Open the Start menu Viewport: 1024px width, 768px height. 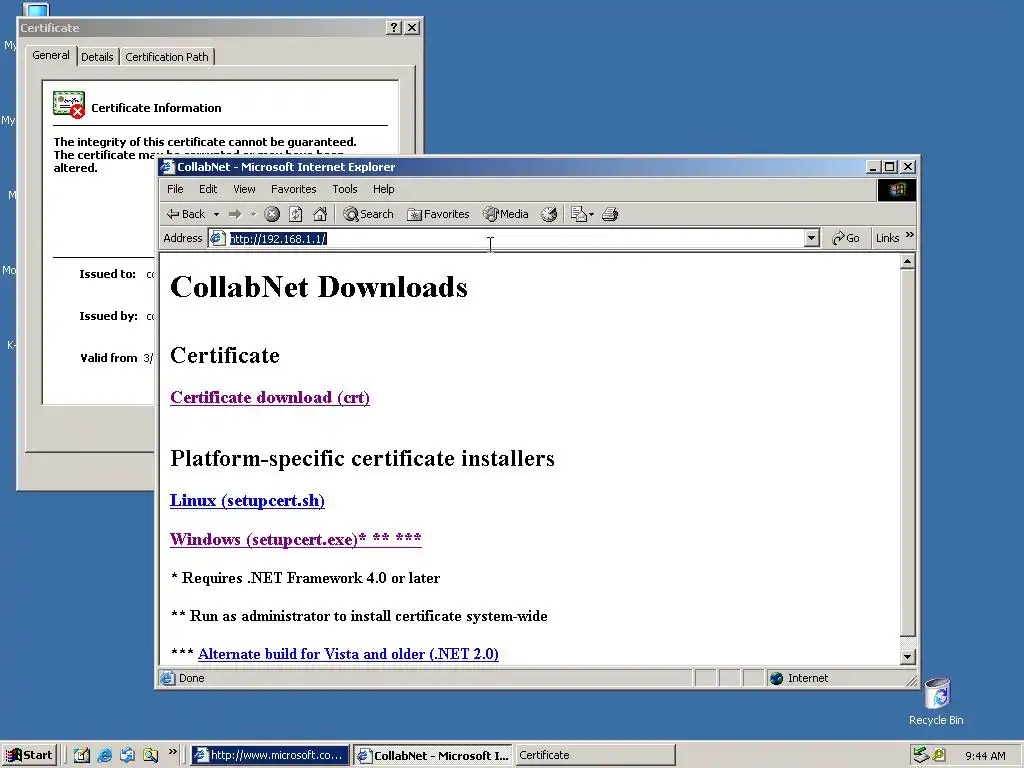pyautogui.click(x=29, y=755)
